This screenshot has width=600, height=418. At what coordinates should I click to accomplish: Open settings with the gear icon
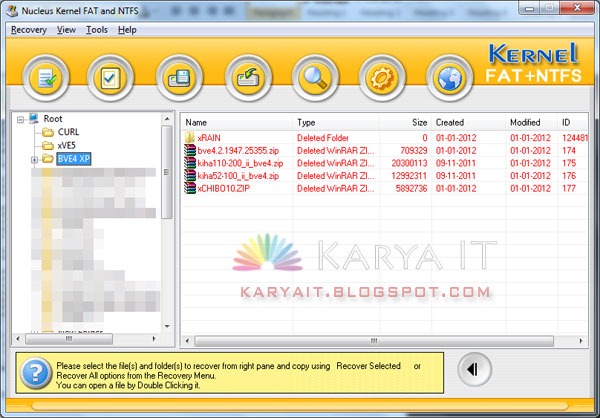pos(382,78)
